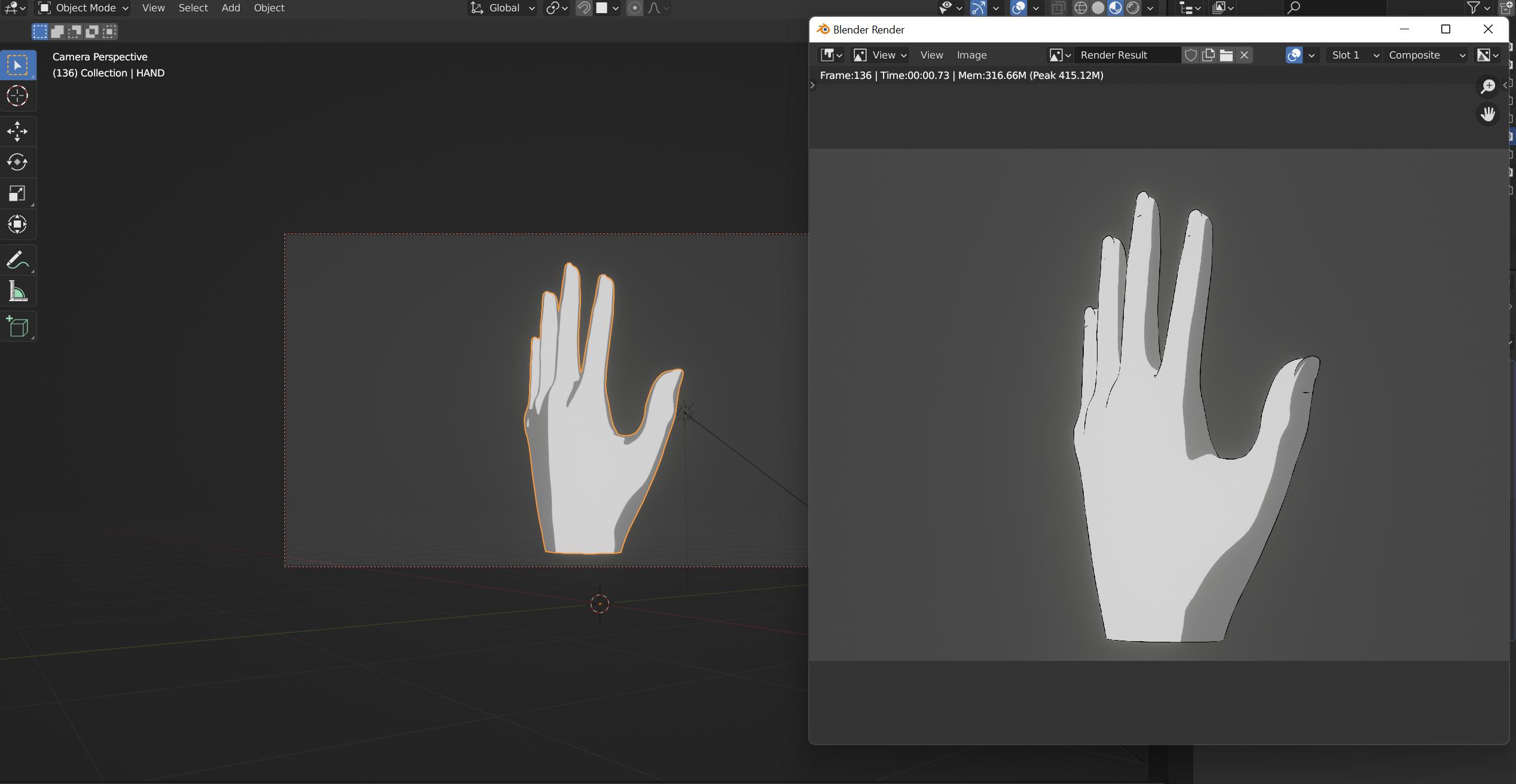Open viewport View menu

[154, 8]
